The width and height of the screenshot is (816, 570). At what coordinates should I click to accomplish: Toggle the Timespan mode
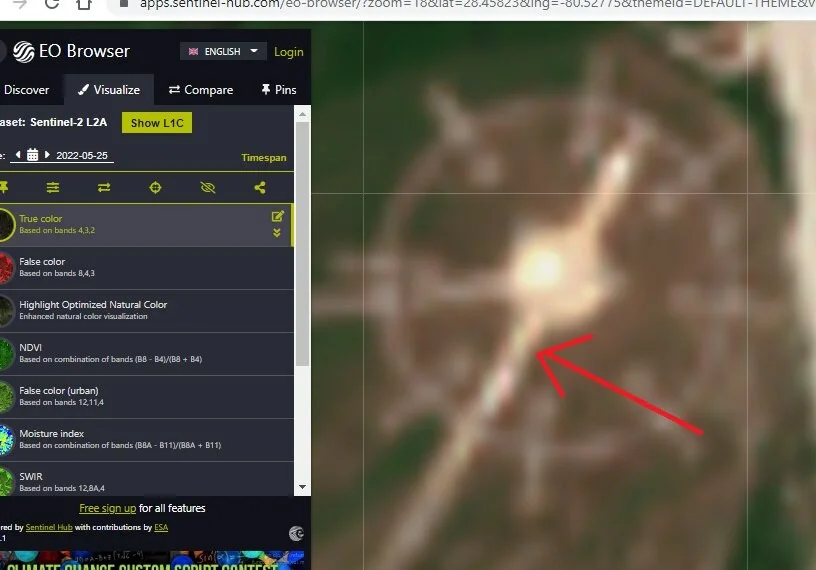coord(264,157)
